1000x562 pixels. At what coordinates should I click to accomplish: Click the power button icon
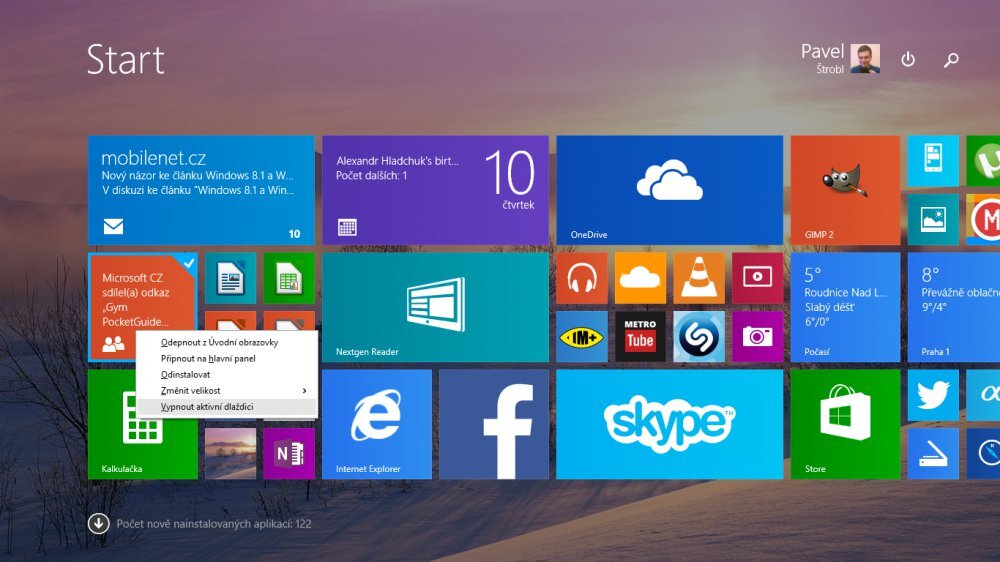pyautogui.click(x=908, y=59)
